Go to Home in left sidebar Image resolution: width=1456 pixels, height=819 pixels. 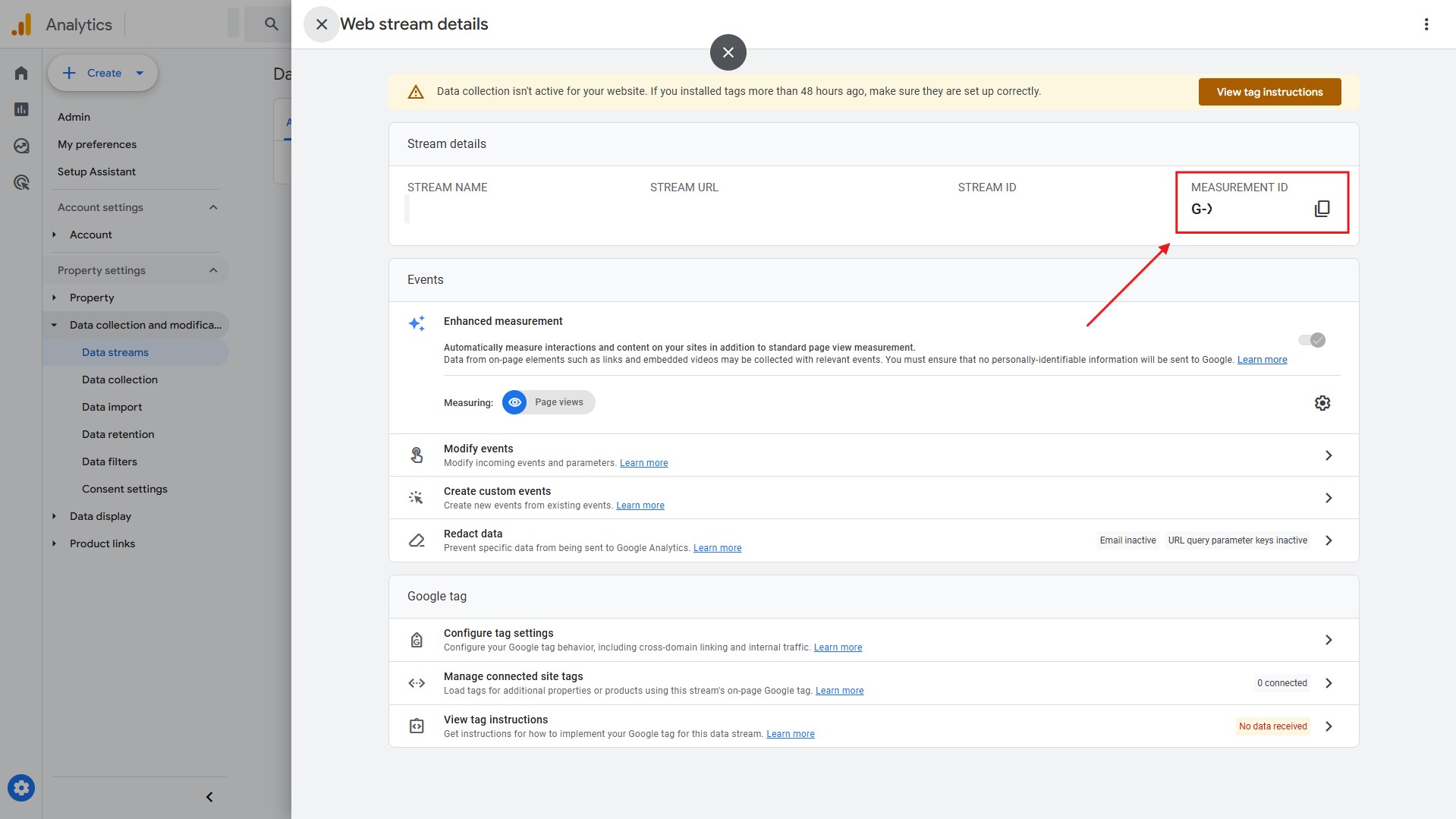(x=21, y=74)
